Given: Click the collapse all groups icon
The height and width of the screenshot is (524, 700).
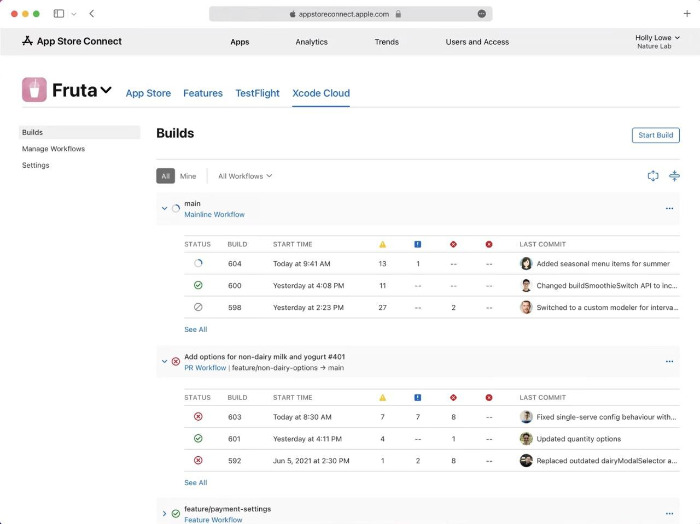Looking at the screenshot, I should [674, 176].
